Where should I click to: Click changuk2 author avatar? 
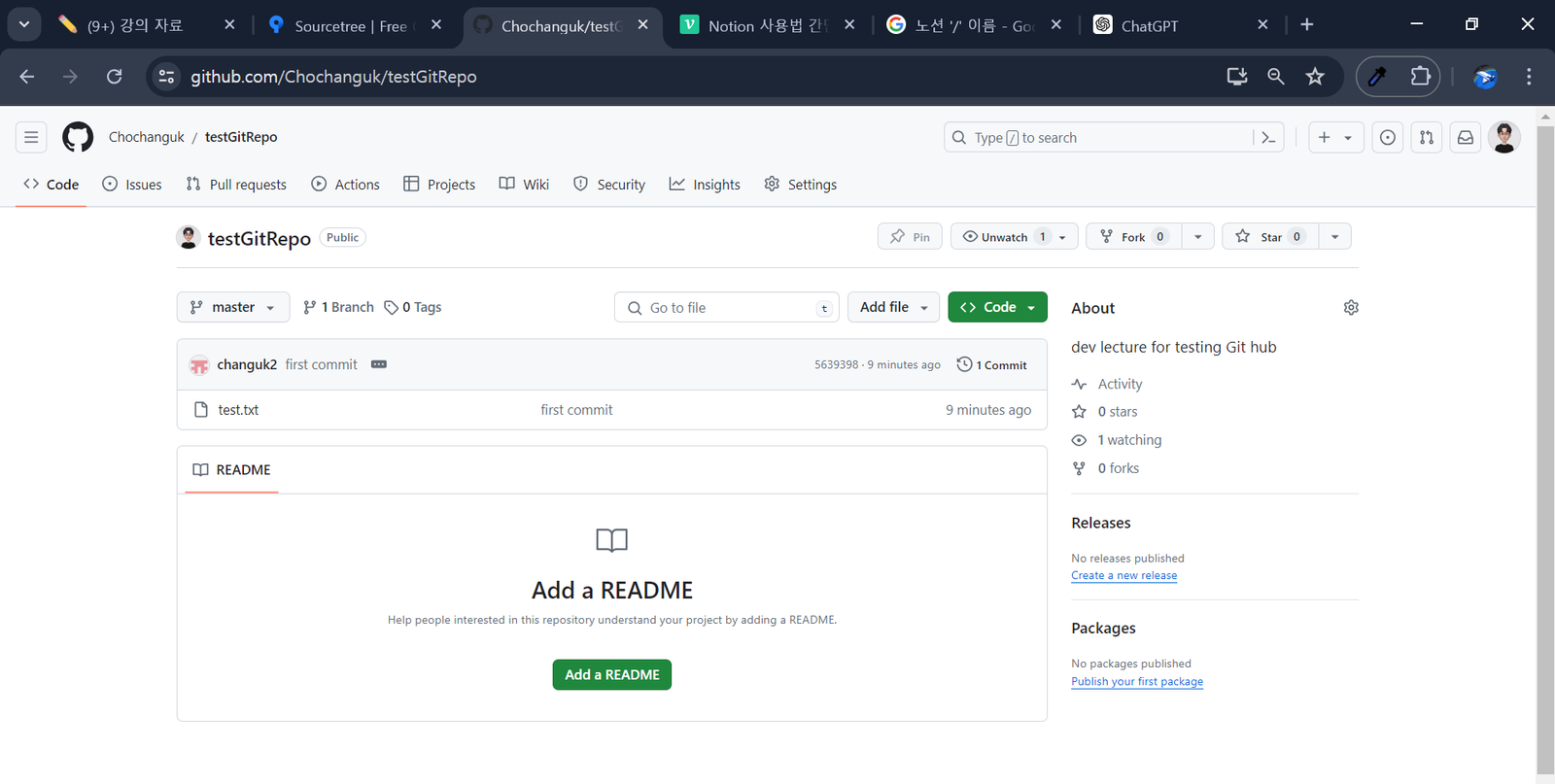click(x=199, y=364)
